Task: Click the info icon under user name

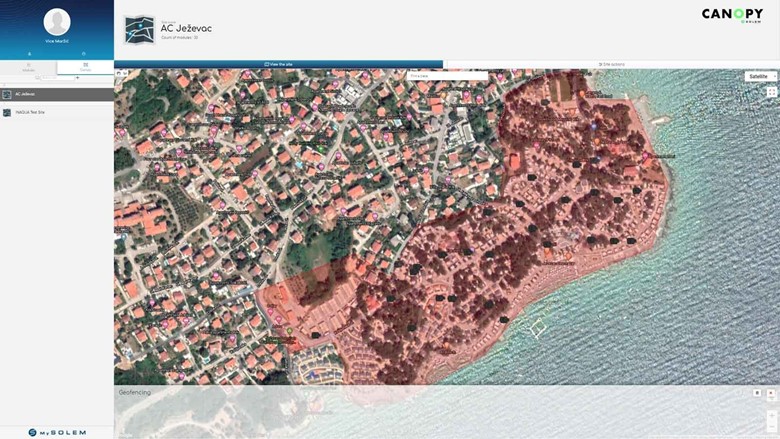Action: (84, 53)
